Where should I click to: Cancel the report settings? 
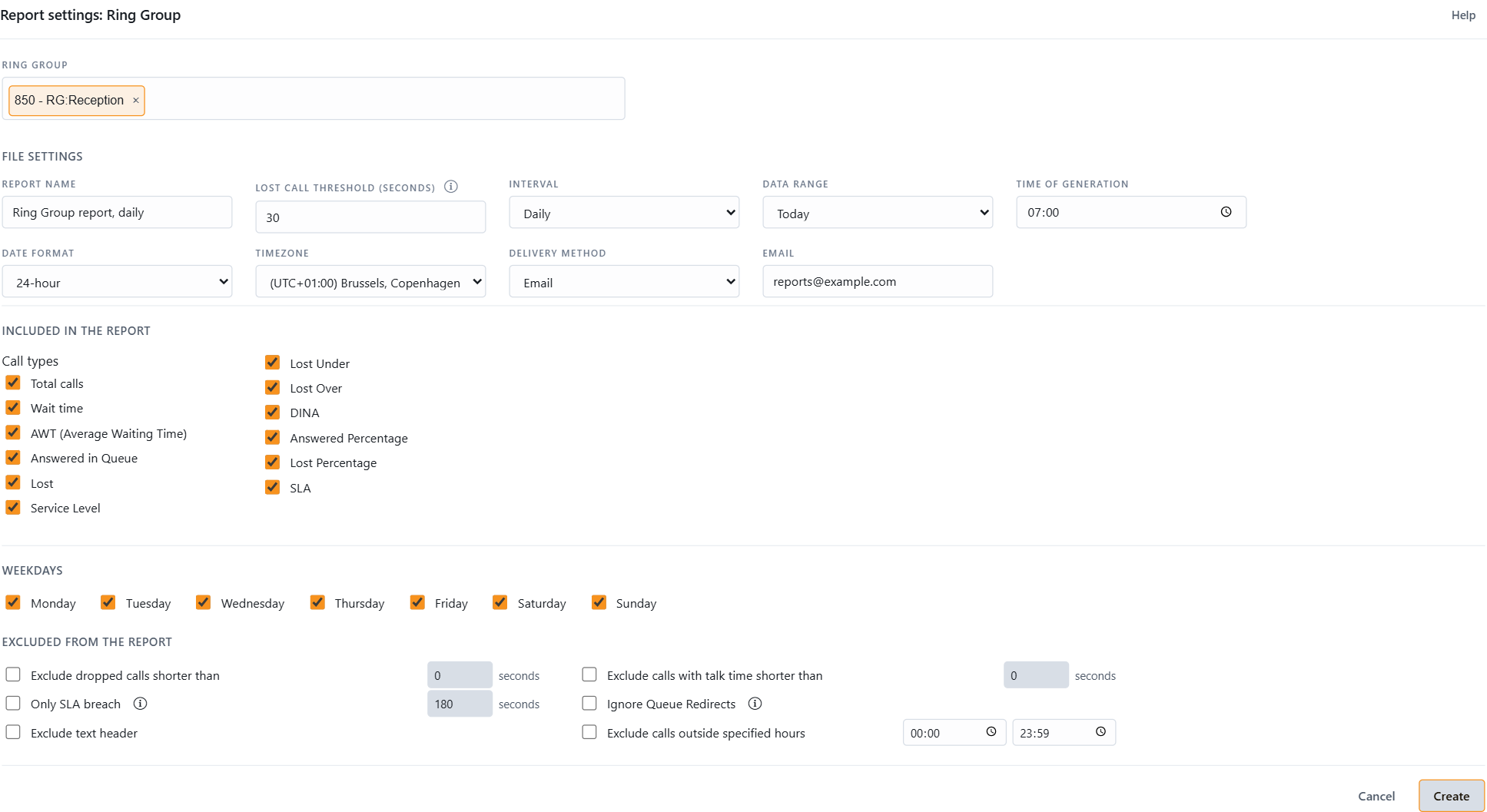[1376, 796]
